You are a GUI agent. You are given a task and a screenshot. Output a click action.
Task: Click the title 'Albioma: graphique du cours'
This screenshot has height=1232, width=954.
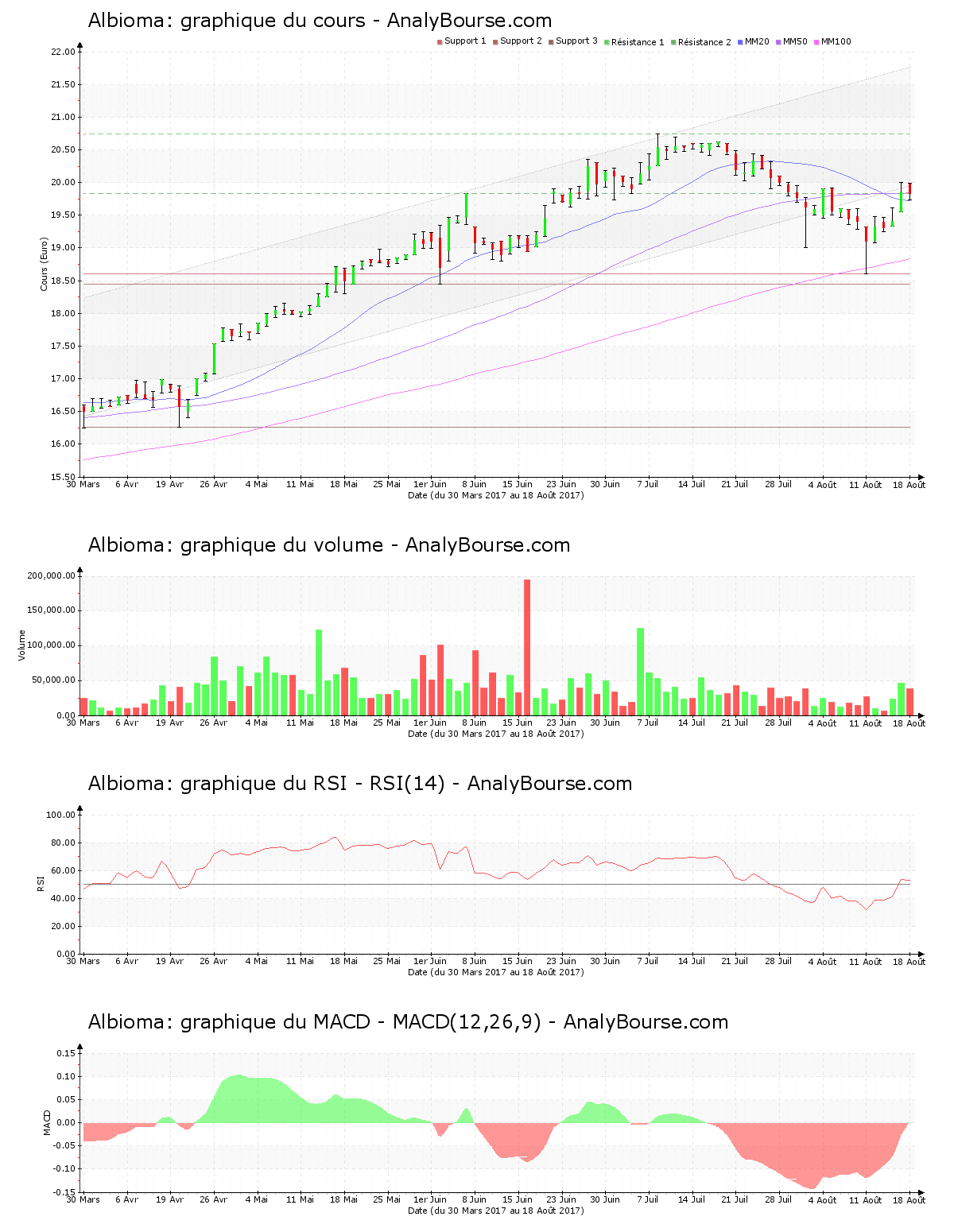pyautogui.click(x=320, y=21)
